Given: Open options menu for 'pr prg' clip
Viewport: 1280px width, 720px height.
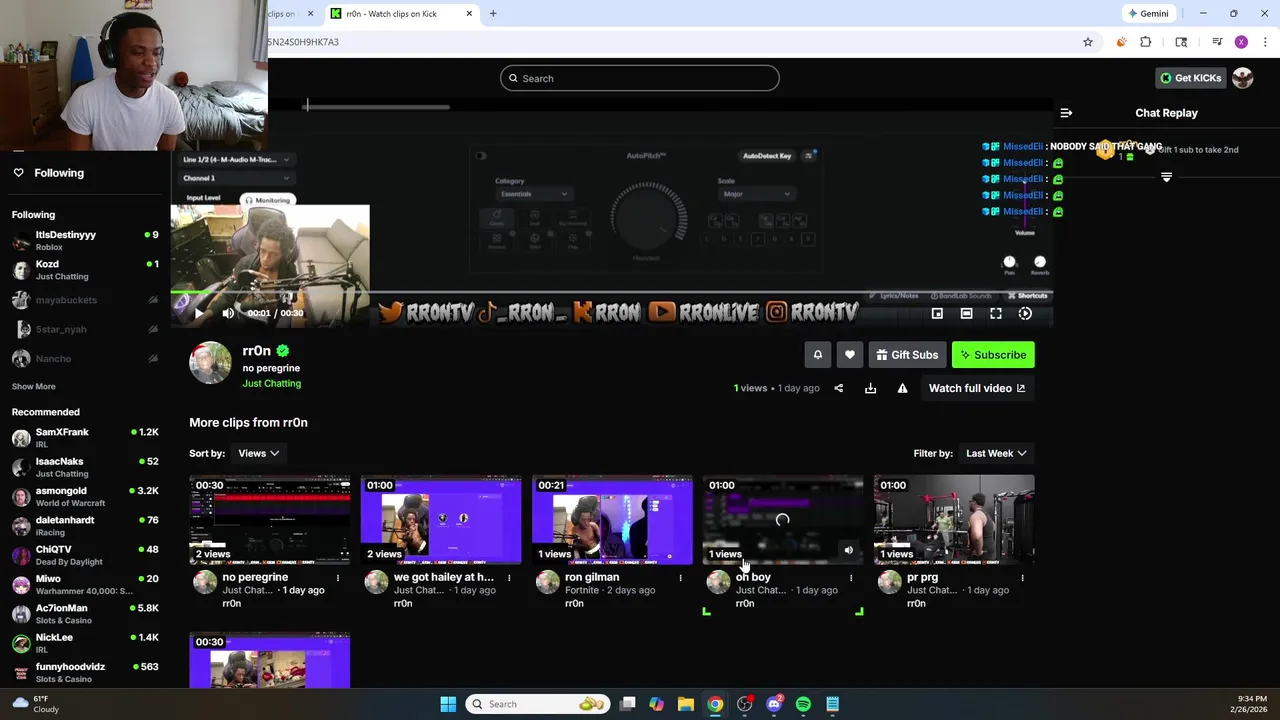Looking at the screenshot, I should point(1022,578).
